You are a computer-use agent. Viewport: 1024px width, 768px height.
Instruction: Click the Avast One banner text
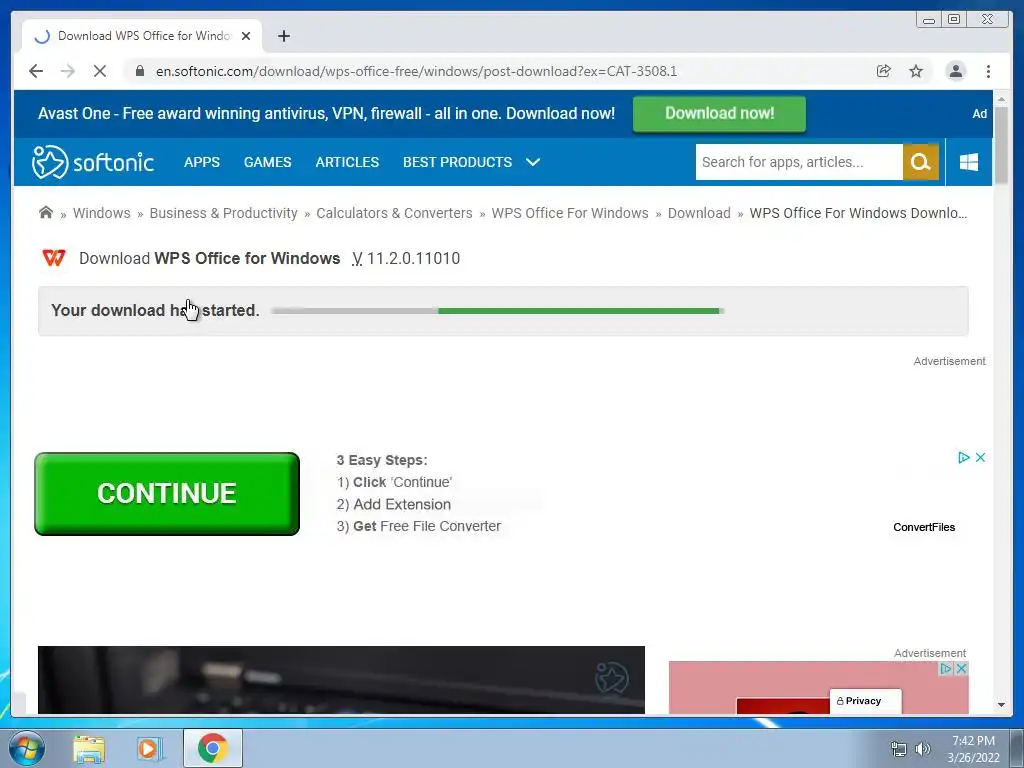pyautogui.click(x=326, y=114)
